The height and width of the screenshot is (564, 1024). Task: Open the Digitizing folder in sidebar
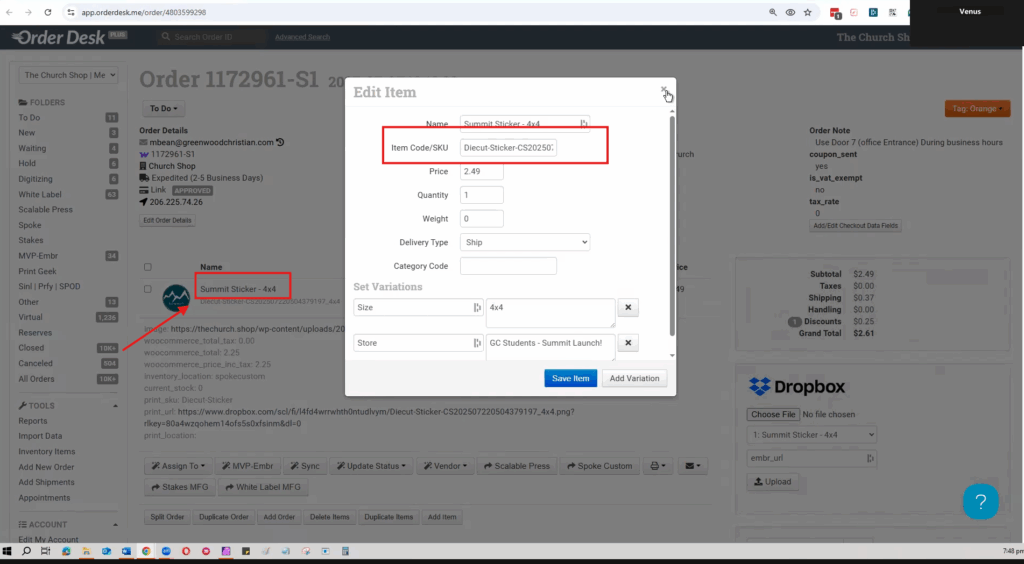point(39,179)
